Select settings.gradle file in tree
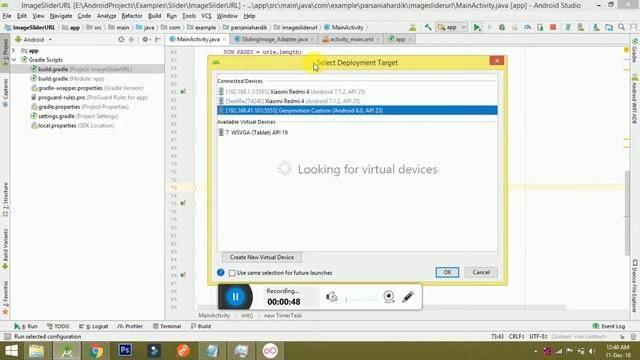Viewport: 640px width, 360px height. [x=74, y=116]
